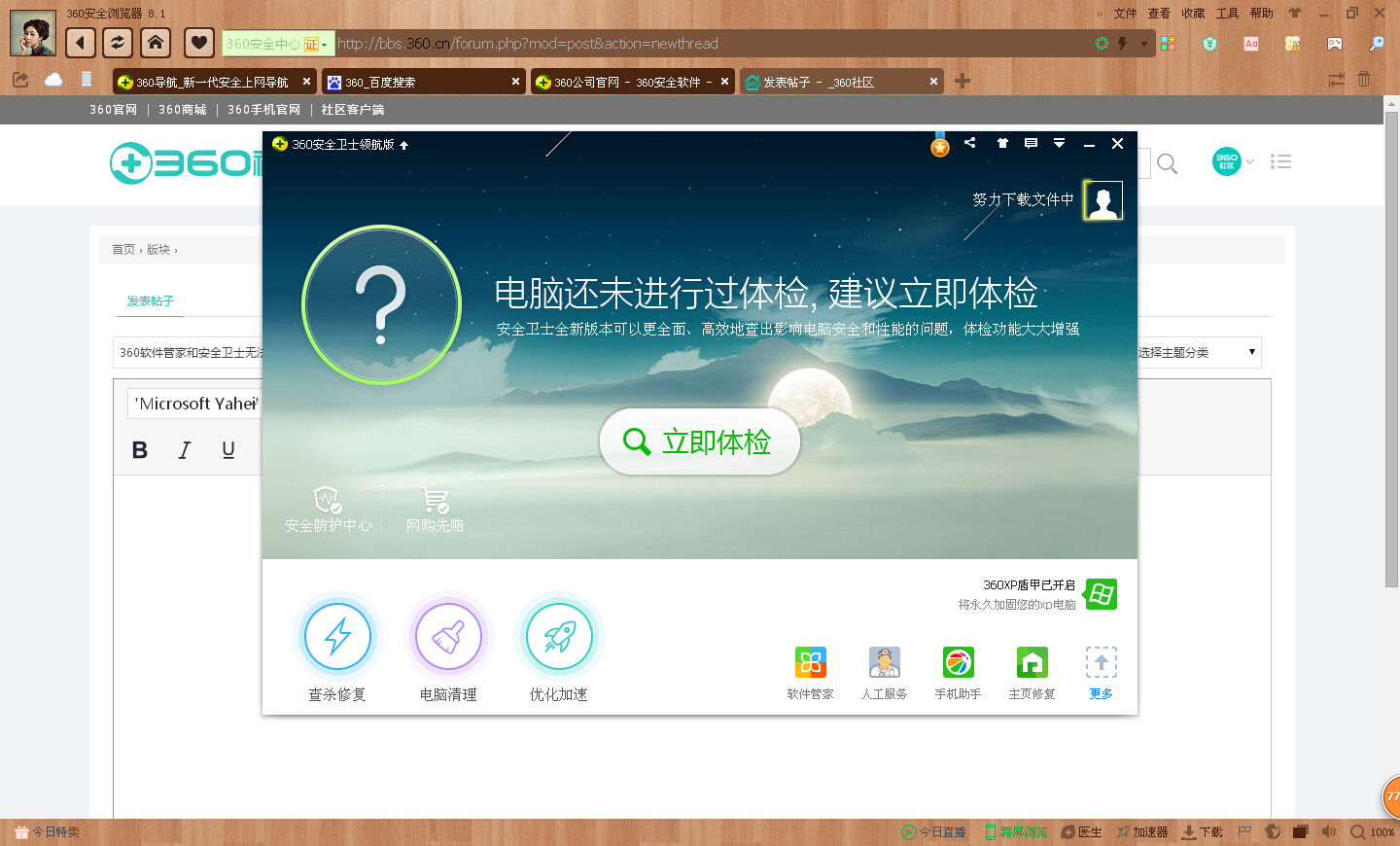Switch to the 360_百度搜索 tab

423,82
